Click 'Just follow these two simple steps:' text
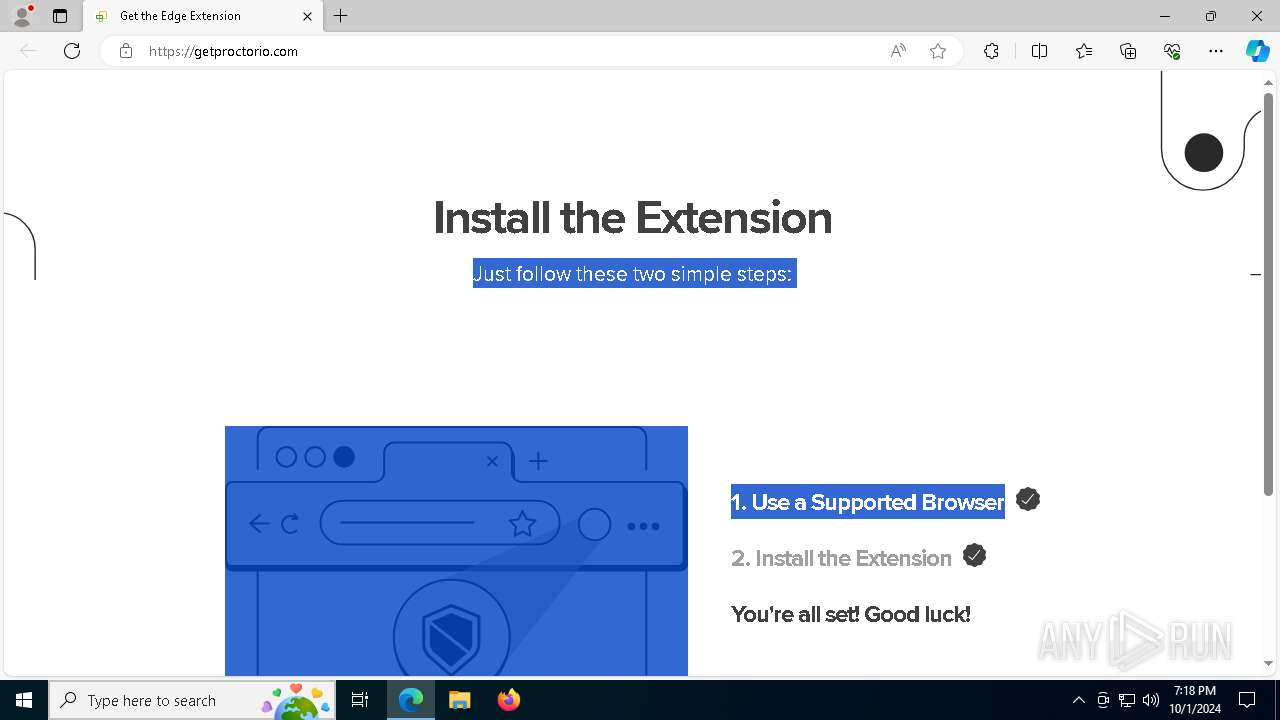Image resolution: width=1280 pixels, height=720 pixels. point(634,274)
